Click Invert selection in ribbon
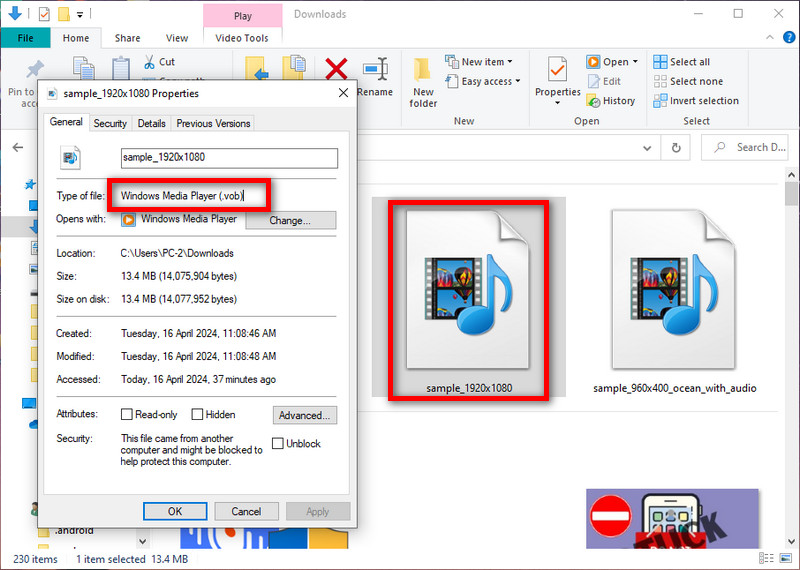This screenshot has width=800, height=570. pos(696,101)
